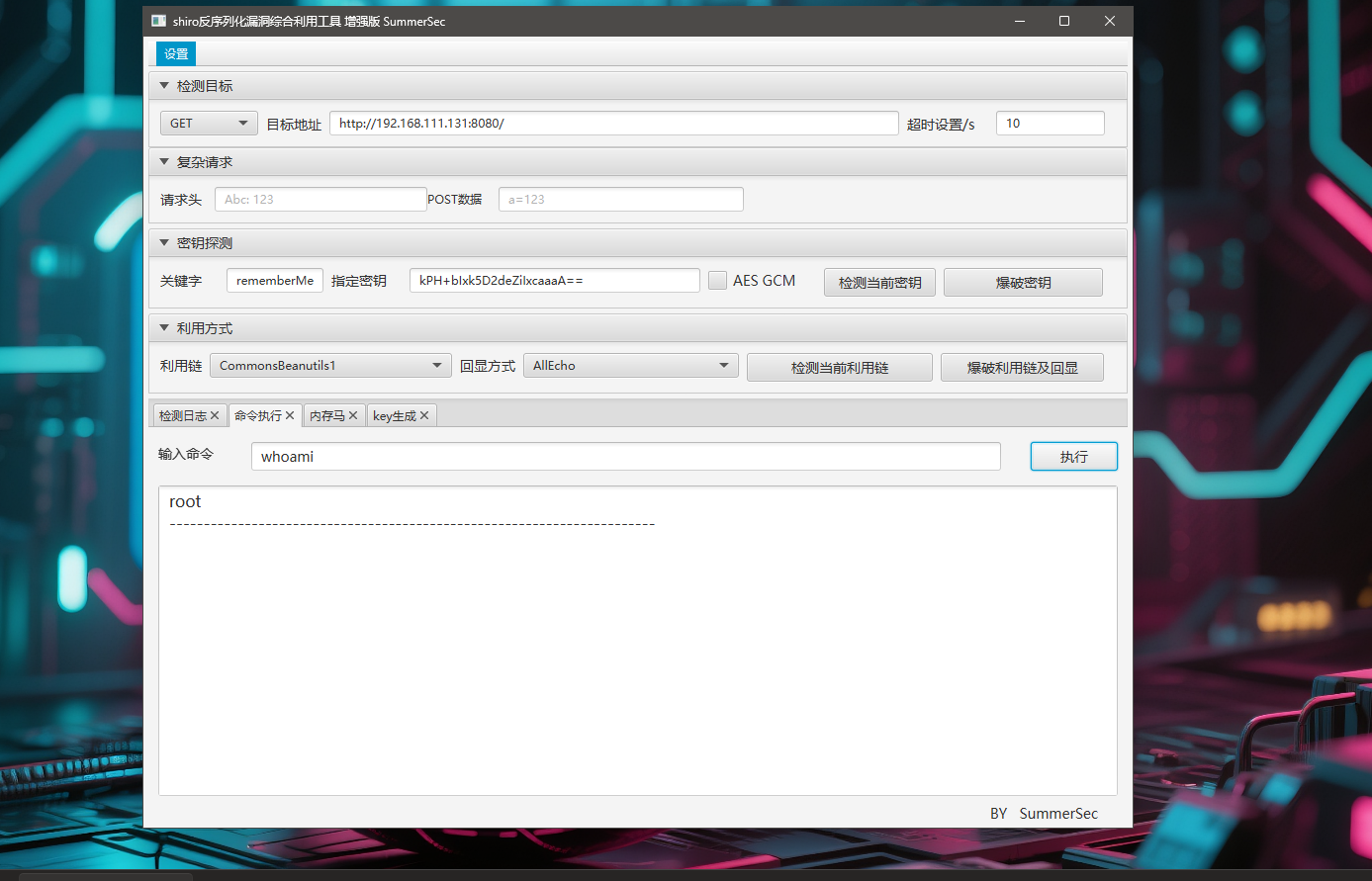Viewport: 1372px width, 881px height.
Task: Enable the AES GCM checkbox
Action: 717,281
